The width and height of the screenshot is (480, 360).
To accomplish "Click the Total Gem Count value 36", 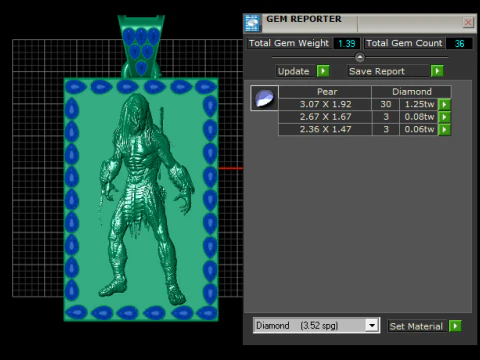I will tap(459, 43).
